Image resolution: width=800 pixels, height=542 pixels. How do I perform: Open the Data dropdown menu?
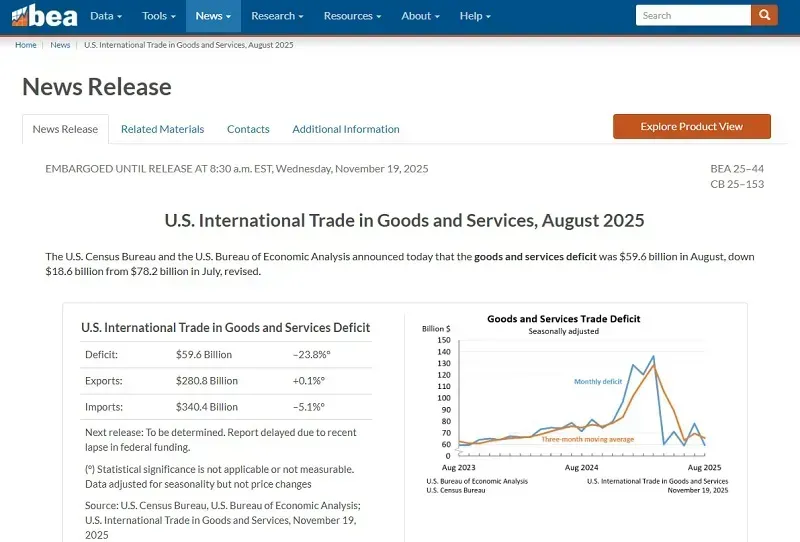[106, 16]
